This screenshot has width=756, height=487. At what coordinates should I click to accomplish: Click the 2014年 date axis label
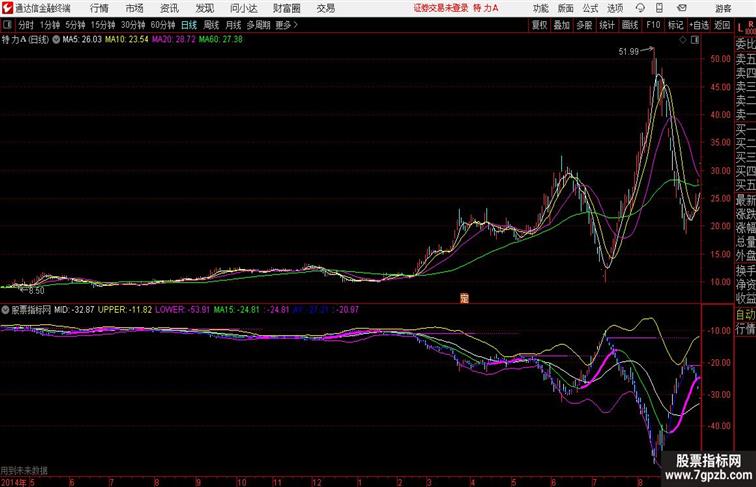[14, 482]
